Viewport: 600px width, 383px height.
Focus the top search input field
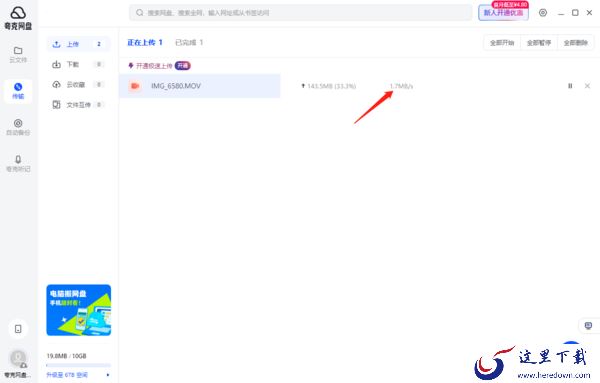pyautogui.click(x=301, y=13)
